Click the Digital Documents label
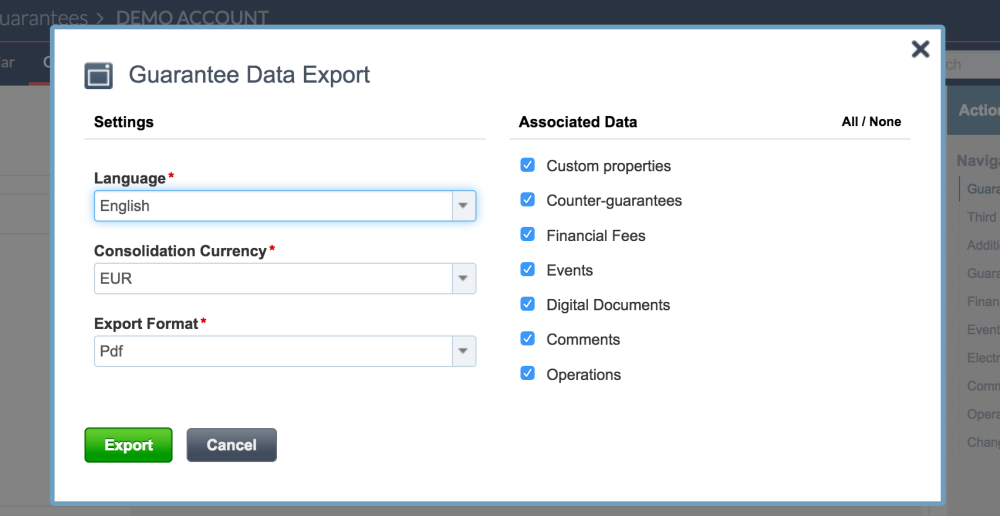Image resolution: width=1000 pixels, height=516 pixels. coord(608,305)
